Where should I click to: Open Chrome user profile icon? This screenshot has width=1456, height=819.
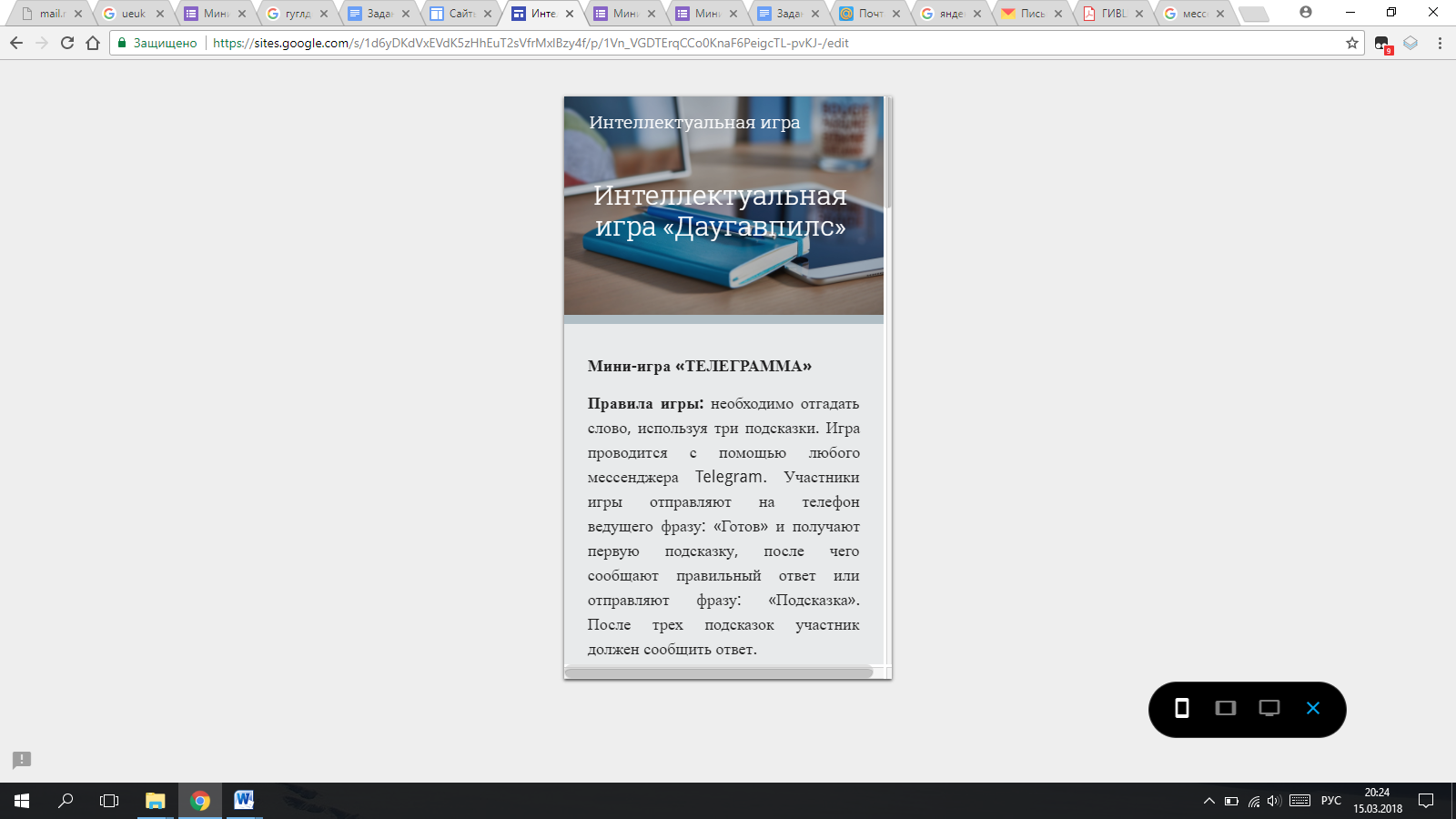pyautogui.click(x=1306, y=13)
